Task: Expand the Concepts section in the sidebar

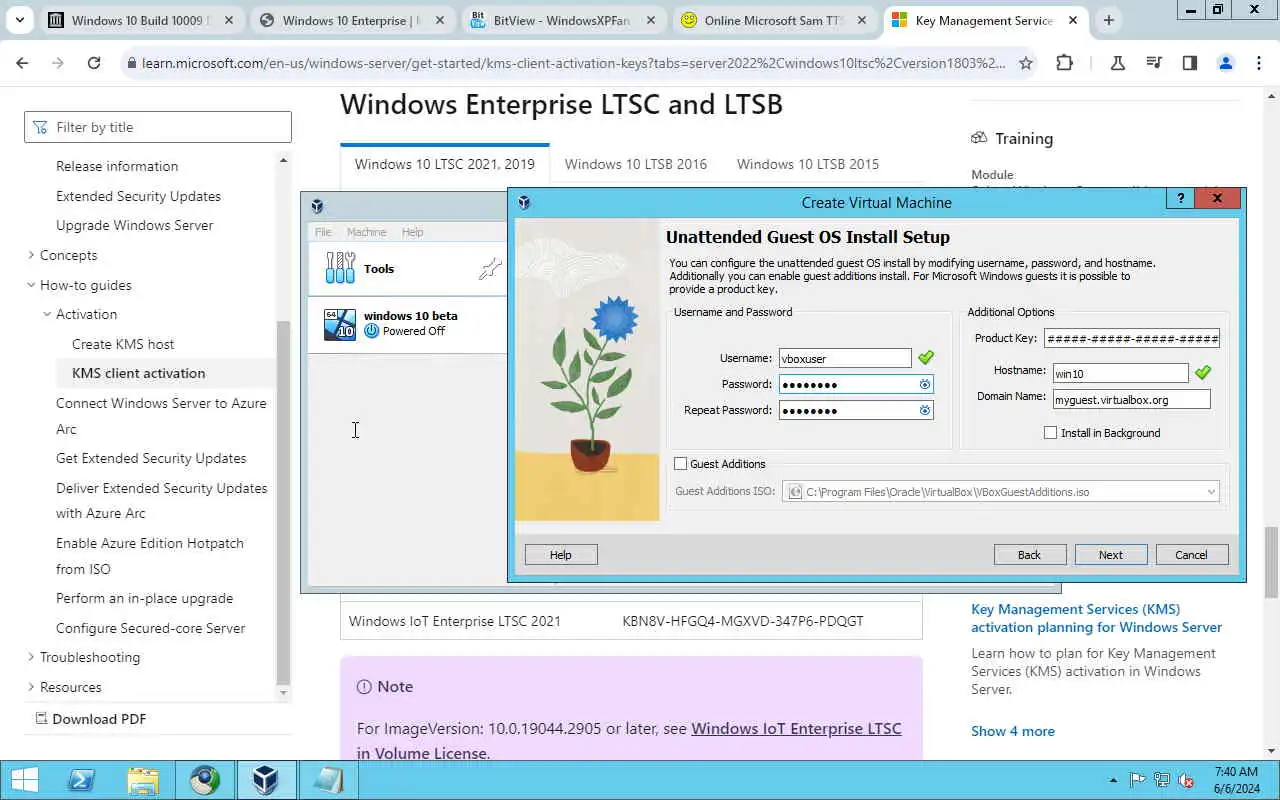Action: (x=31, y=255)
